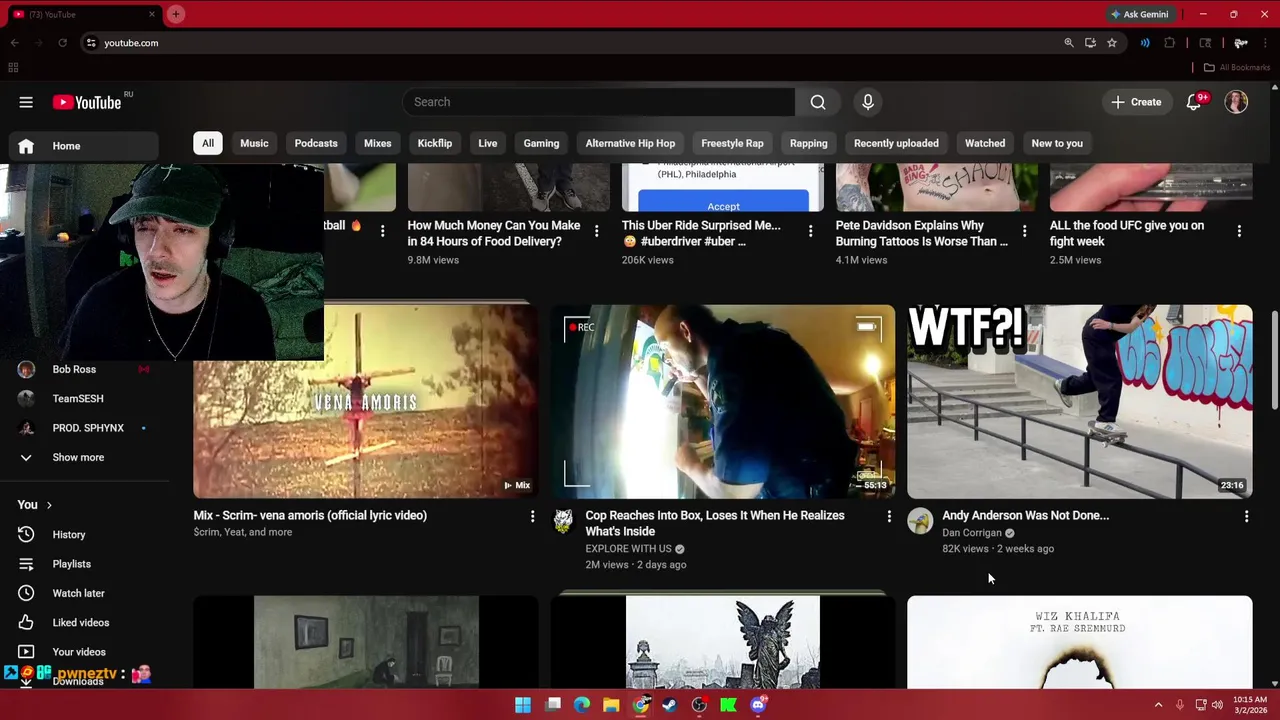Play Cop Reaches Into Box thumbnail
Viewport: 1280px width, 720px height.
pos(722,401)
